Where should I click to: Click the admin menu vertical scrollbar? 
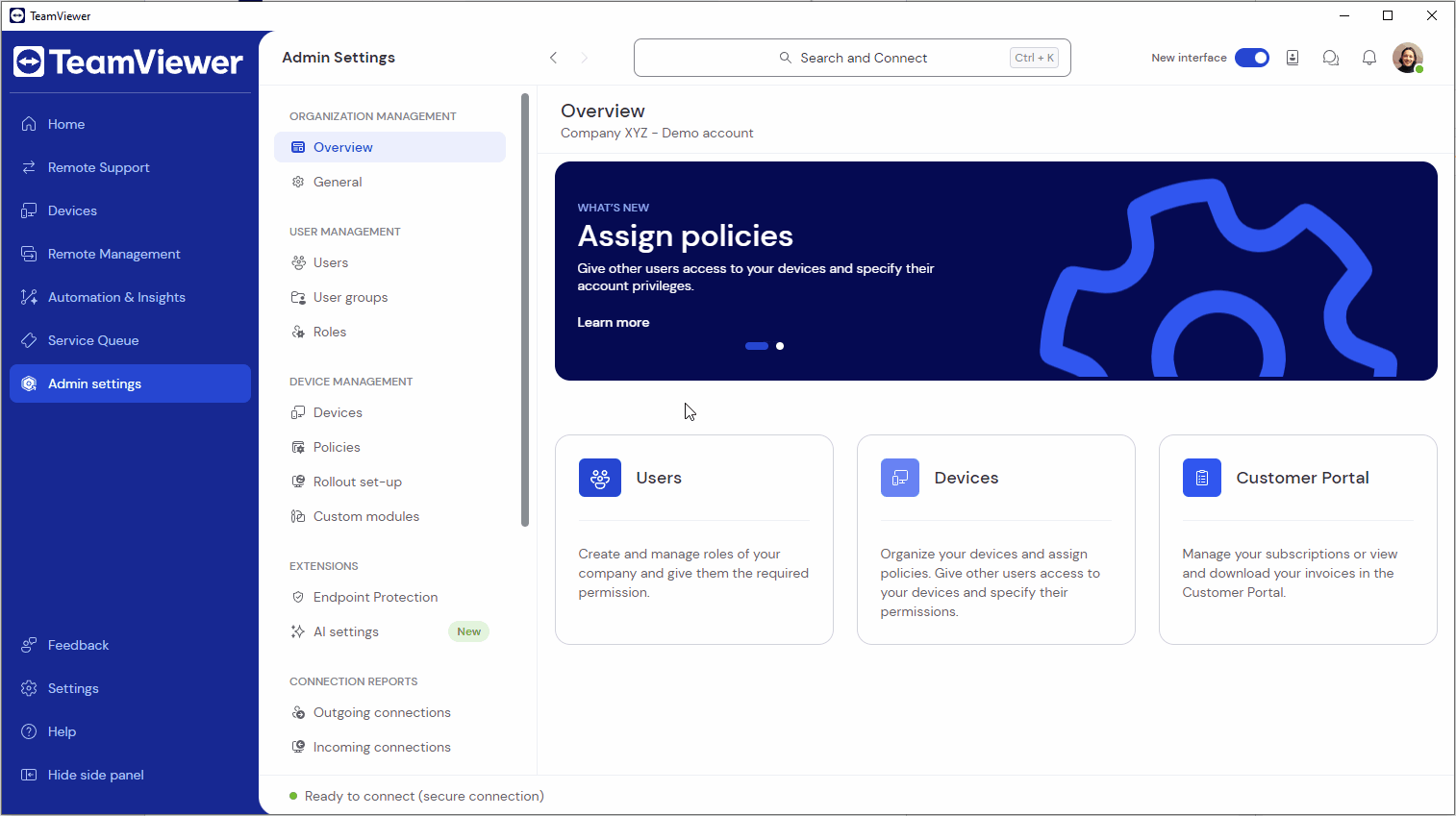pyautogui.click(x=525, y=309)
